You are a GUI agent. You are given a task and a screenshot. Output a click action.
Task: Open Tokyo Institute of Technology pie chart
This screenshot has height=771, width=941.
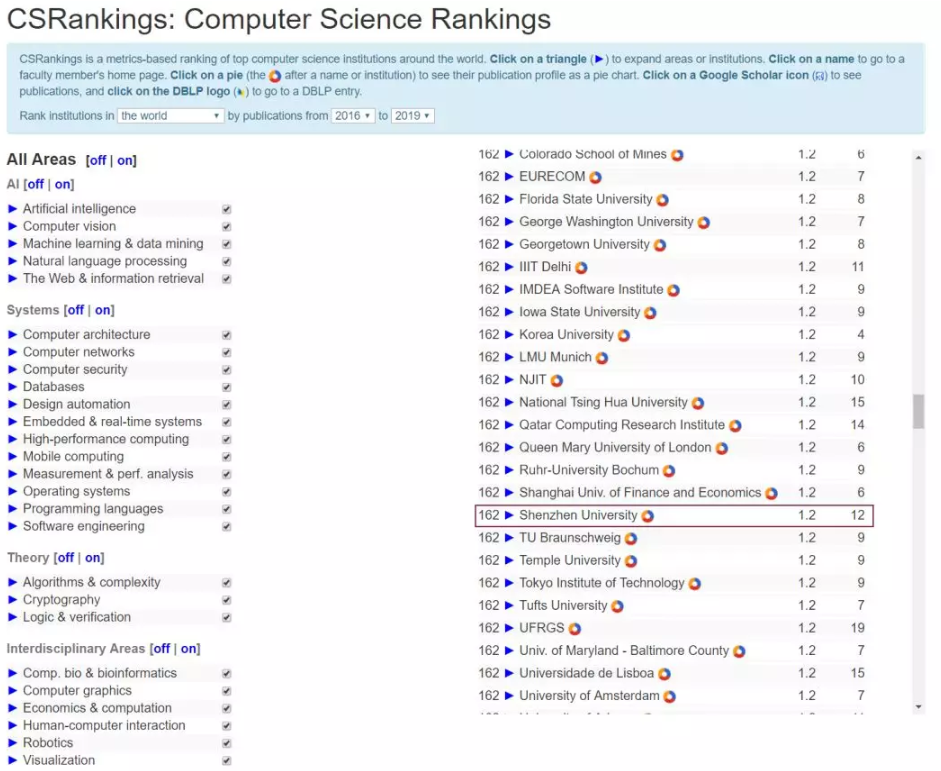pyautogui.click(x=695, y=584)
